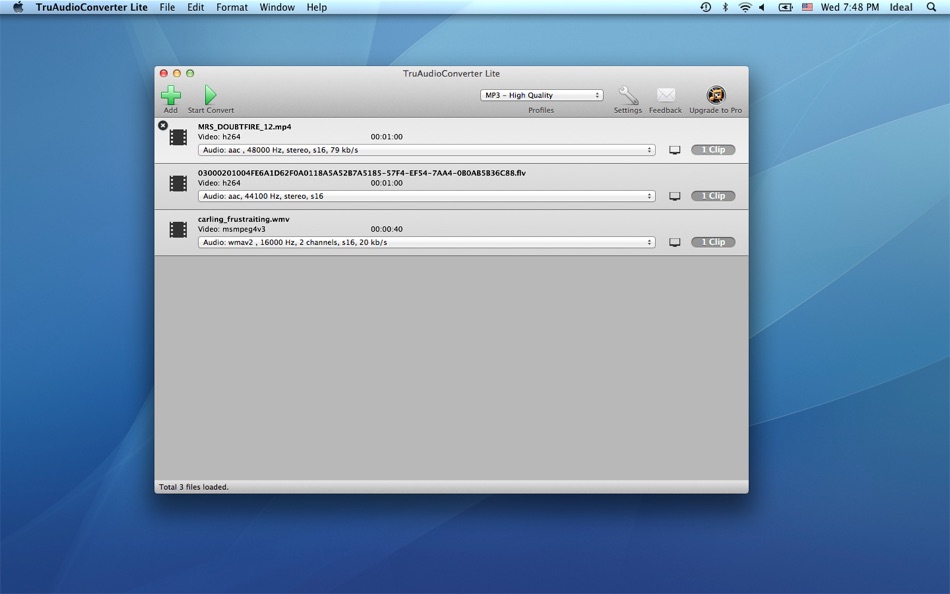Start conversion with the green play icon

[x=210, y=95]
